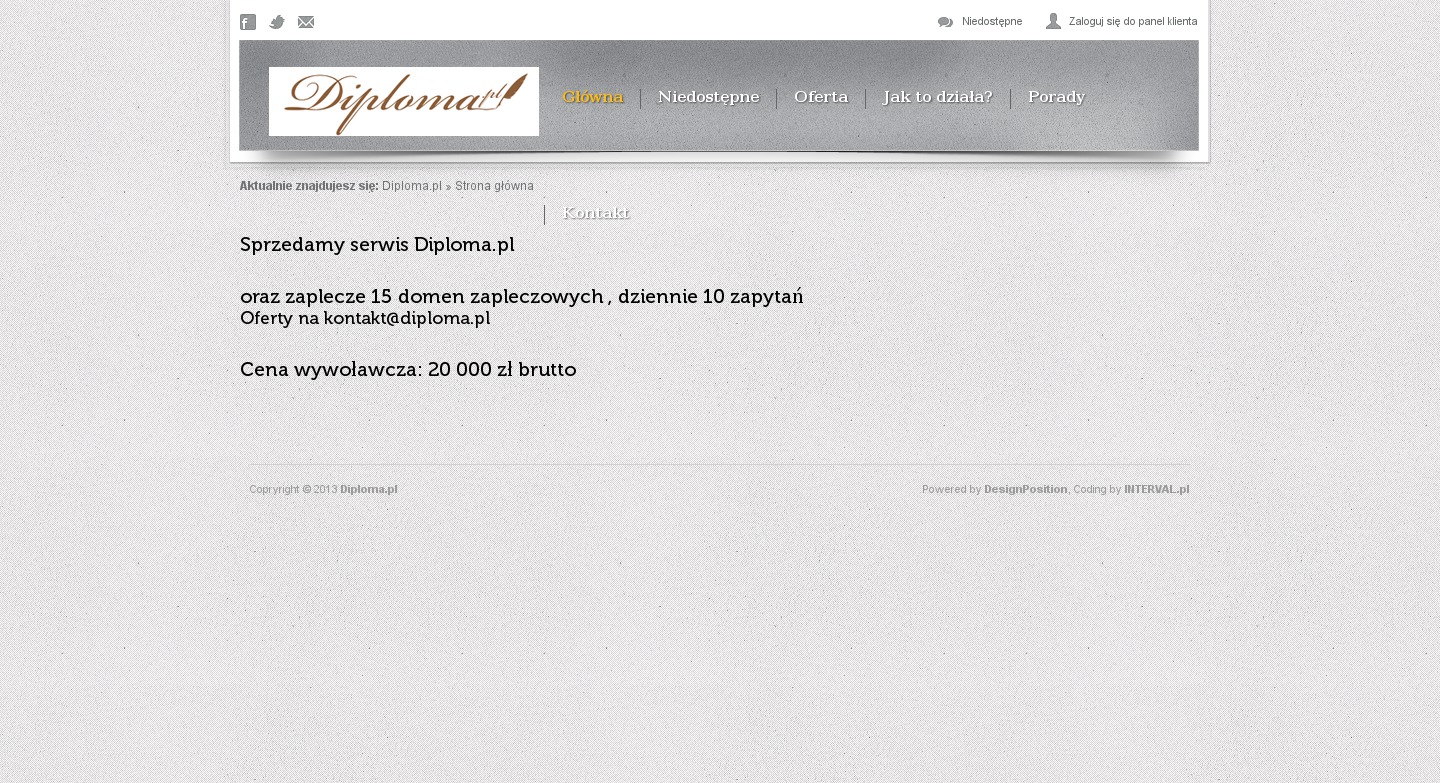The image size is (1440, 783).
Task: Select the Porady menu item
Action: (x=1056, y=97)
